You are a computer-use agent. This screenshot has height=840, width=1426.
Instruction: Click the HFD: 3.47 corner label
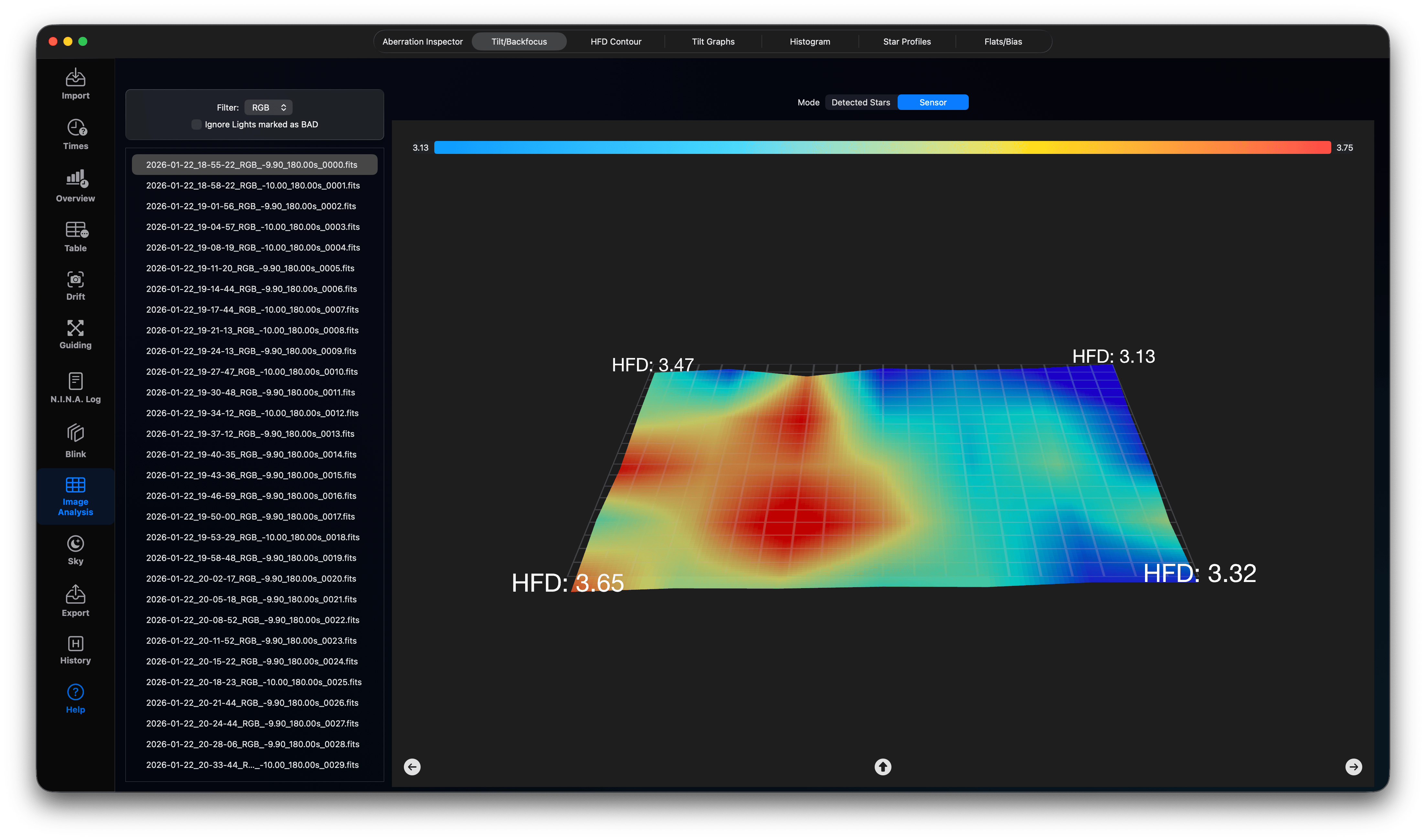pos(652,365)
